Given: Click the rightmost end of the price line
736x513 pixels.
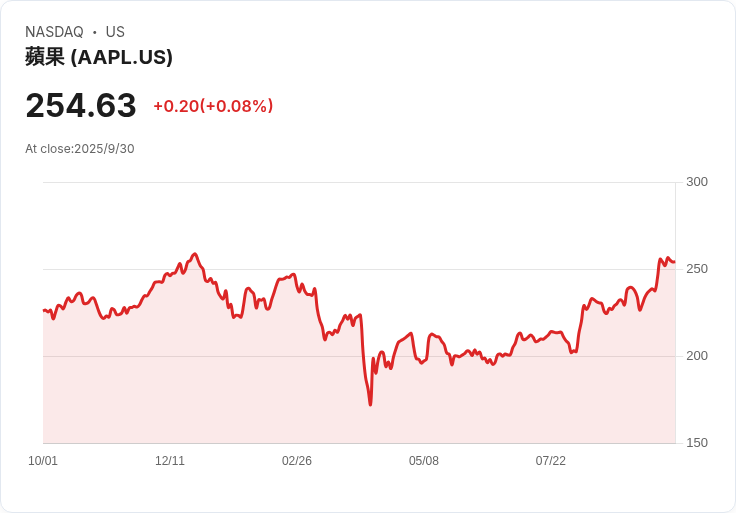Looking at the screenshot, I should click(x=675, y=262).
